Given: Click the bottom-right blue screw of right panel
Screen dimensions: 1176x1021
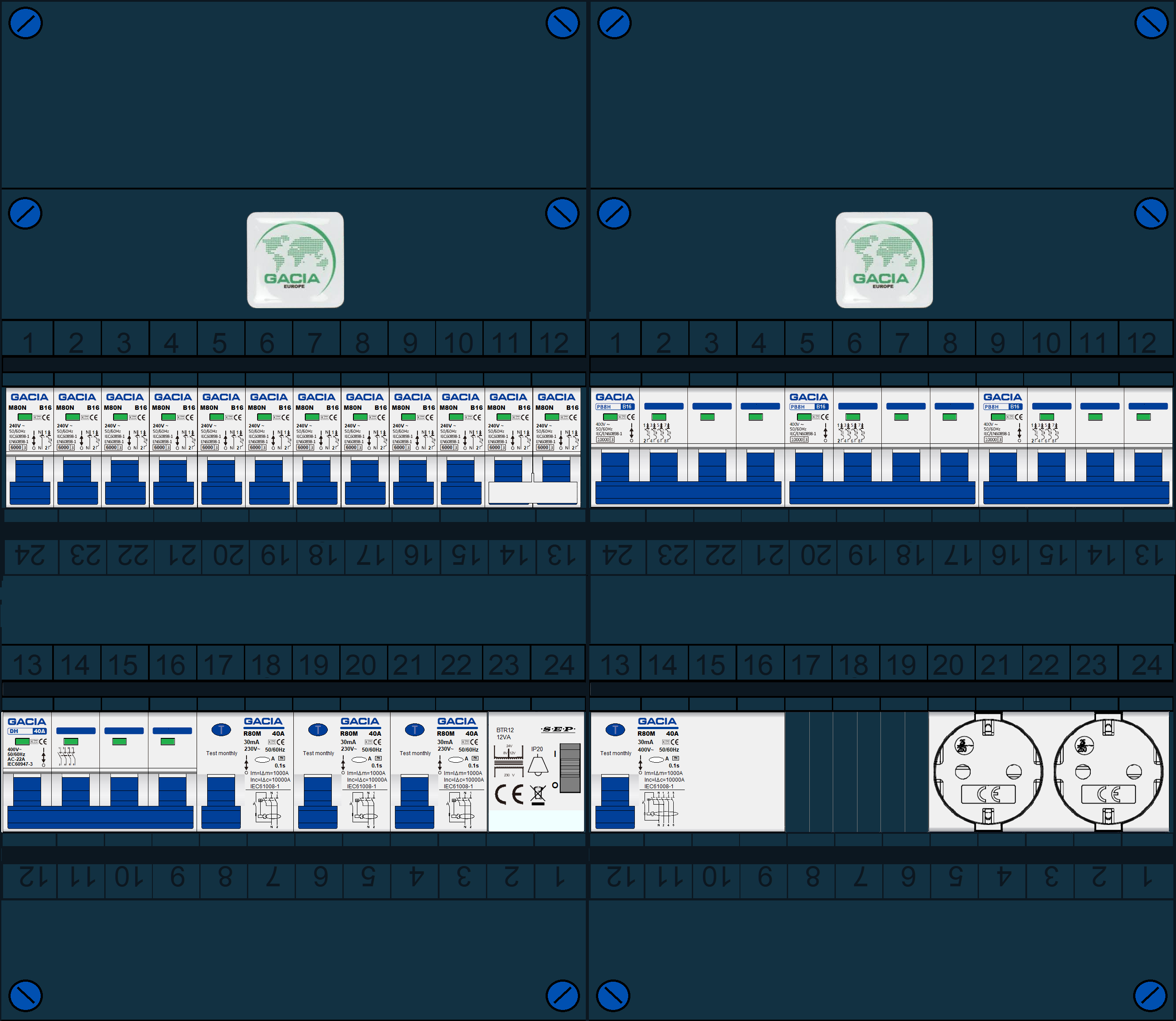Looking at the screenshot, I should [x=1150, y=995].
